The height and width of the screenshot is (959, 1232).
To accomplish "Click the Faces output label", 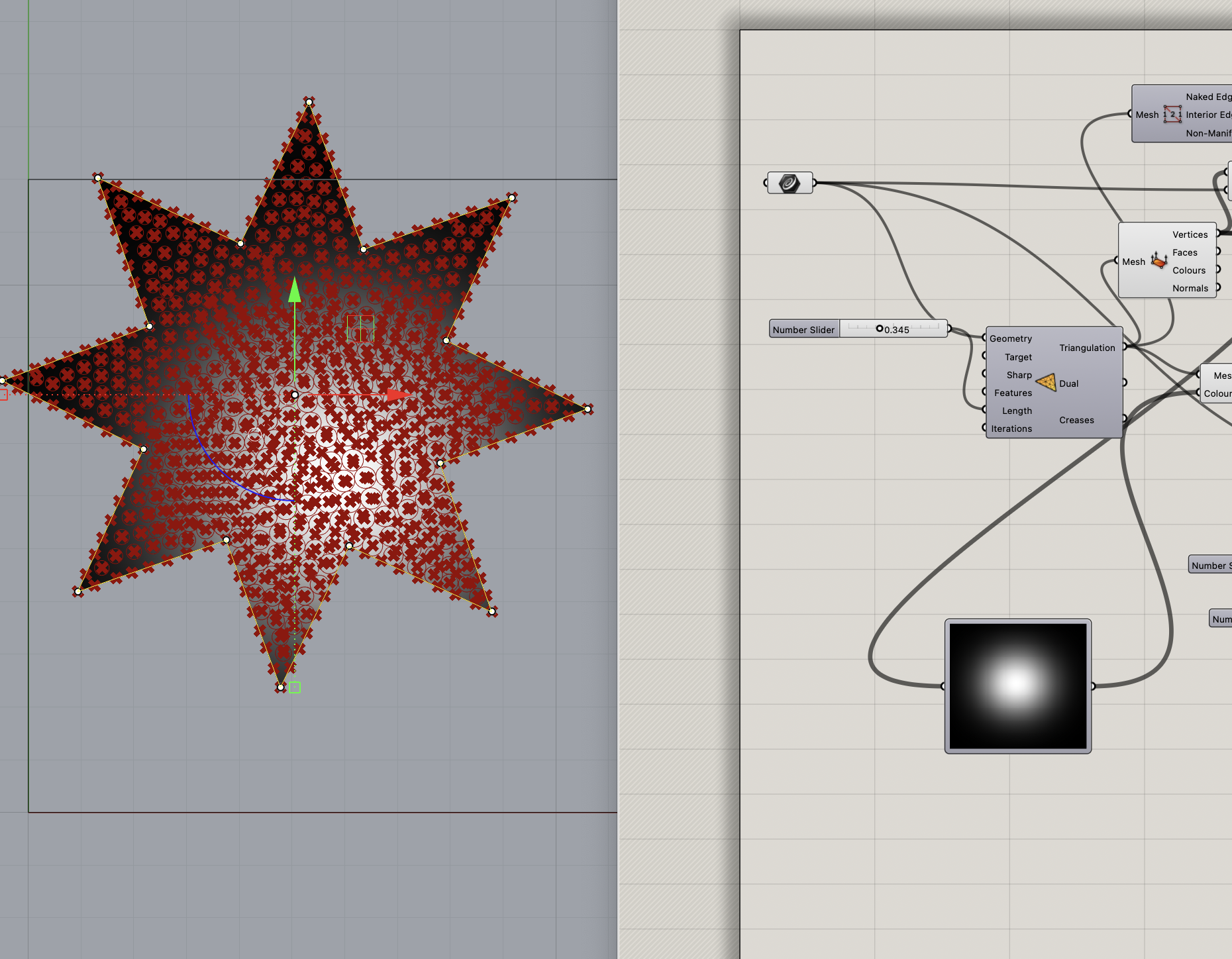I will [1184, 252].
